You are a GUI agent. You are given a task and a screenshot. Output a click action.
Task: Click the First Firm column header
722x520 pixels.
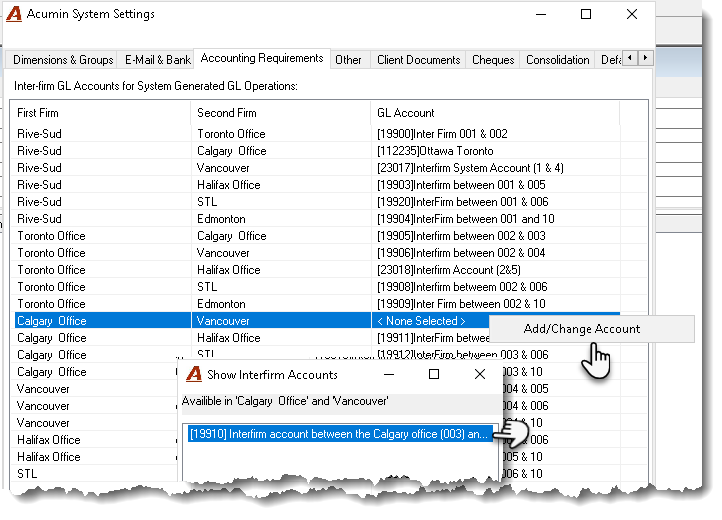pos(100,113)
